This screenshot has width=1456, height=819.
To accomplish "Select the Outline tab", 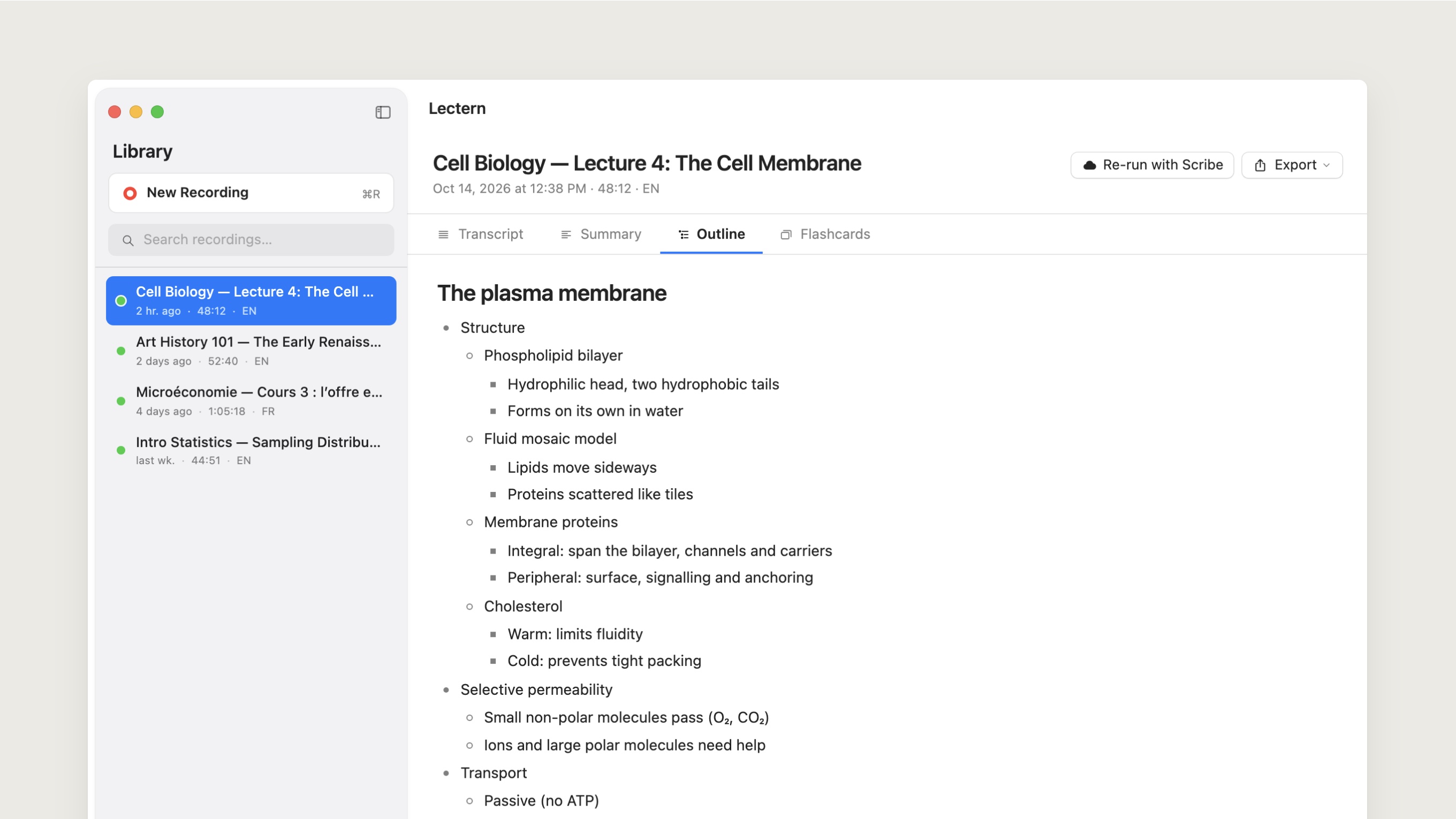I will [711, 234].
